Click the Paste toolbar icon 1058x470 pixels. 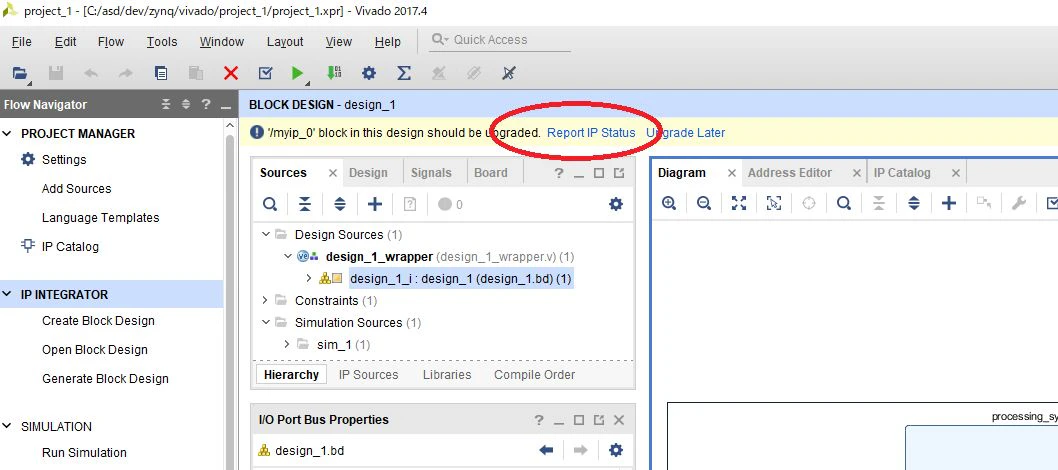[x=196, y=73]
